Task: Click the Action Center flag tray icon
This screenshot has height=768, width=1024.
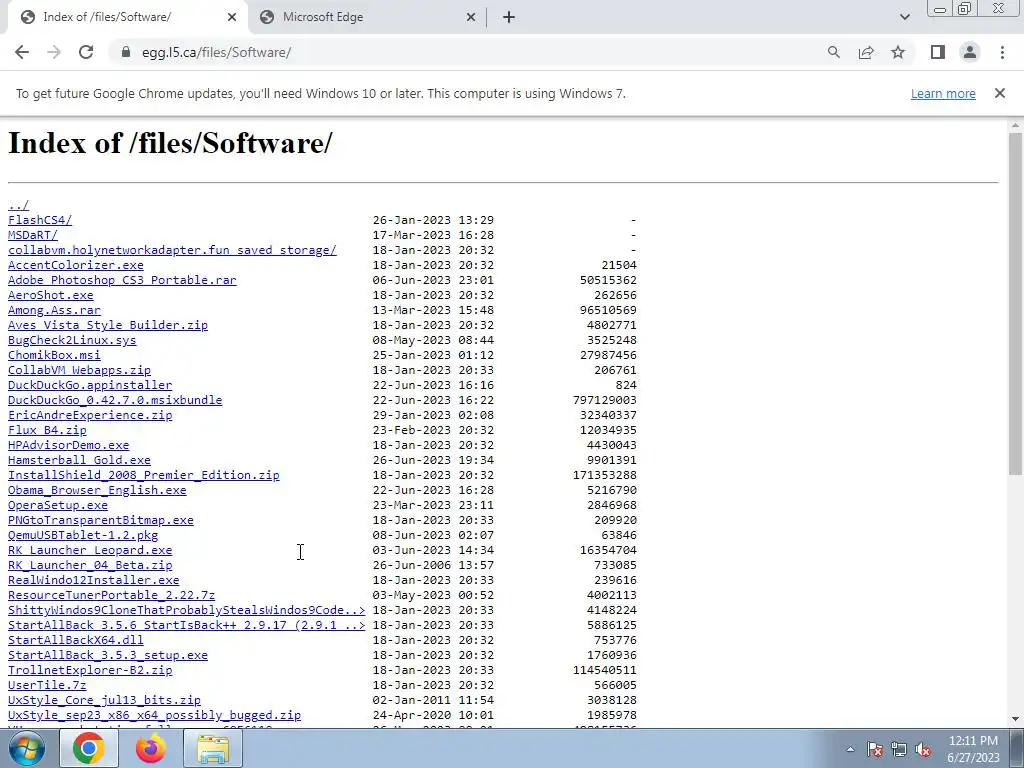Action: point(874,750)
